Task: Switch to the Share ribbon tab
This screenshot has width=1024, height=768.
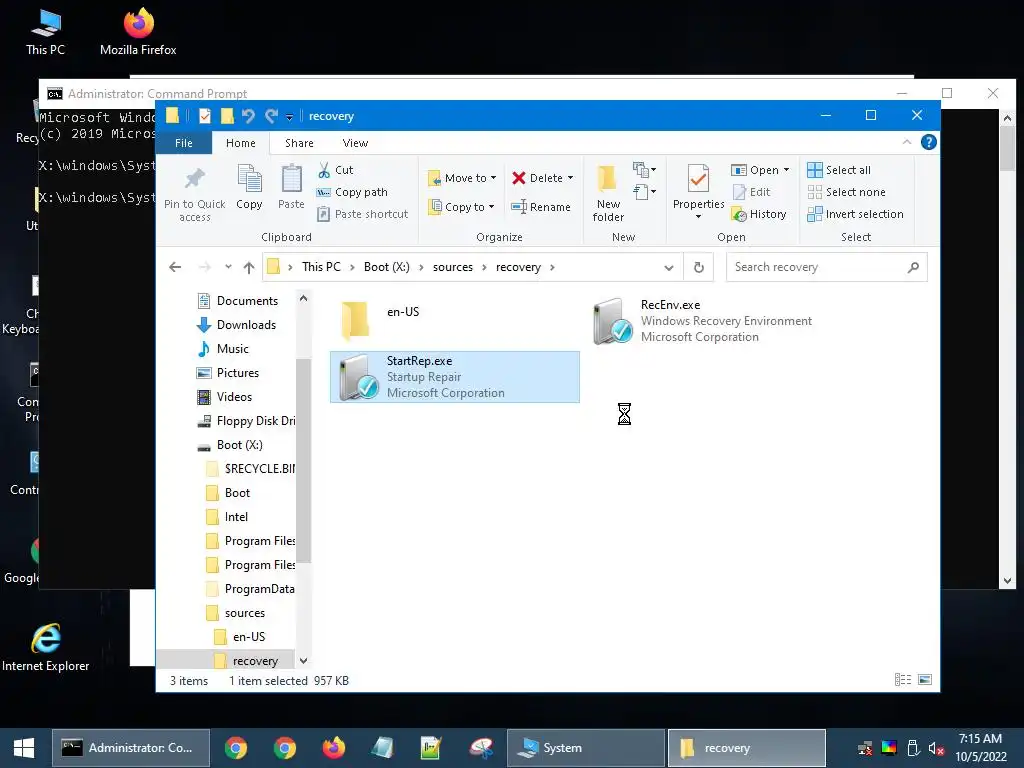Action: pyautogui.click(x=299, y=143)
